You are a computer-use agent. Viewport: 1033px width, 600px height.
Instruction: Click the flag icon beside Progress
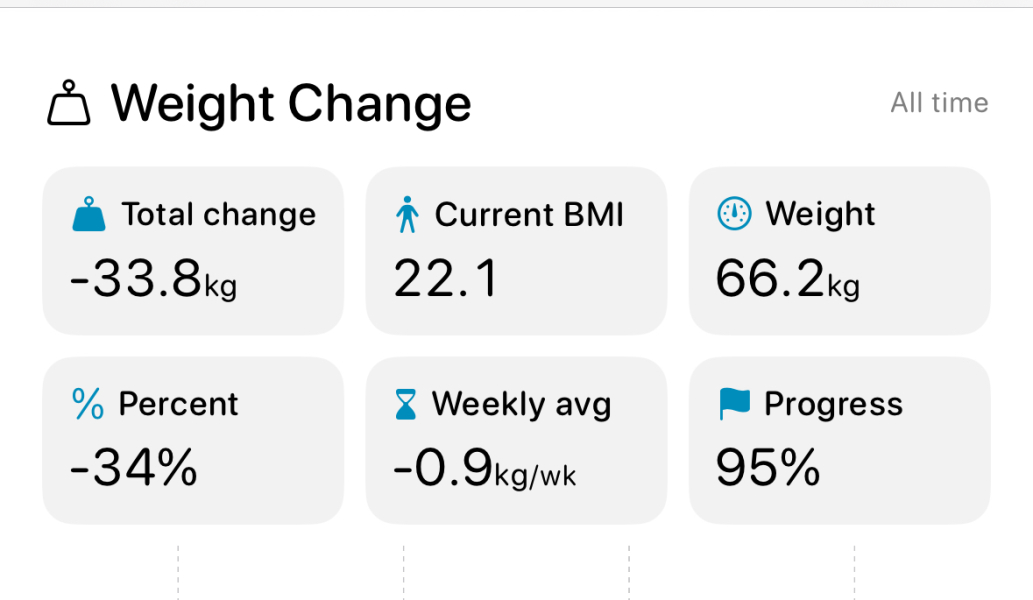tap(734, 404)
